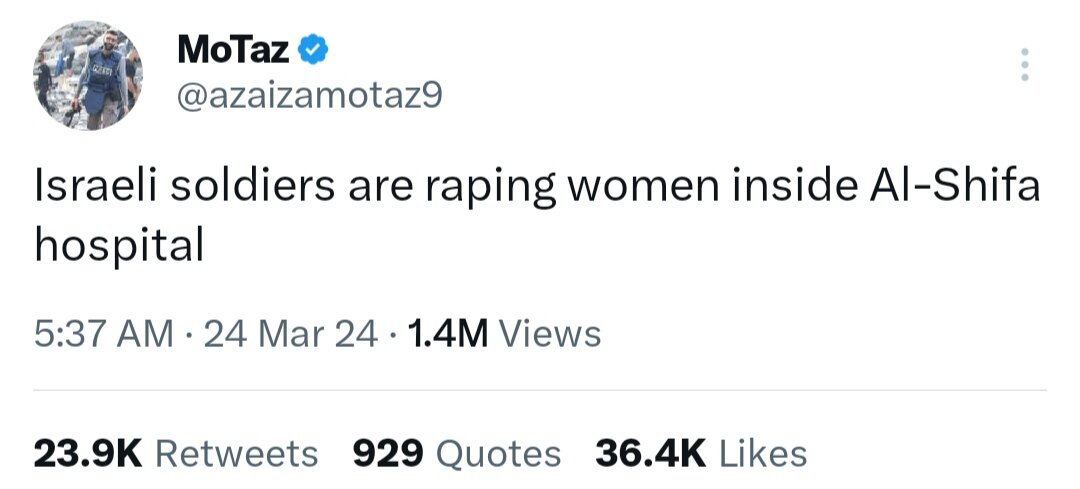Click the word hospital in the tweet
The height and width of the screenshot is (489, 1080).
(119, 244)
